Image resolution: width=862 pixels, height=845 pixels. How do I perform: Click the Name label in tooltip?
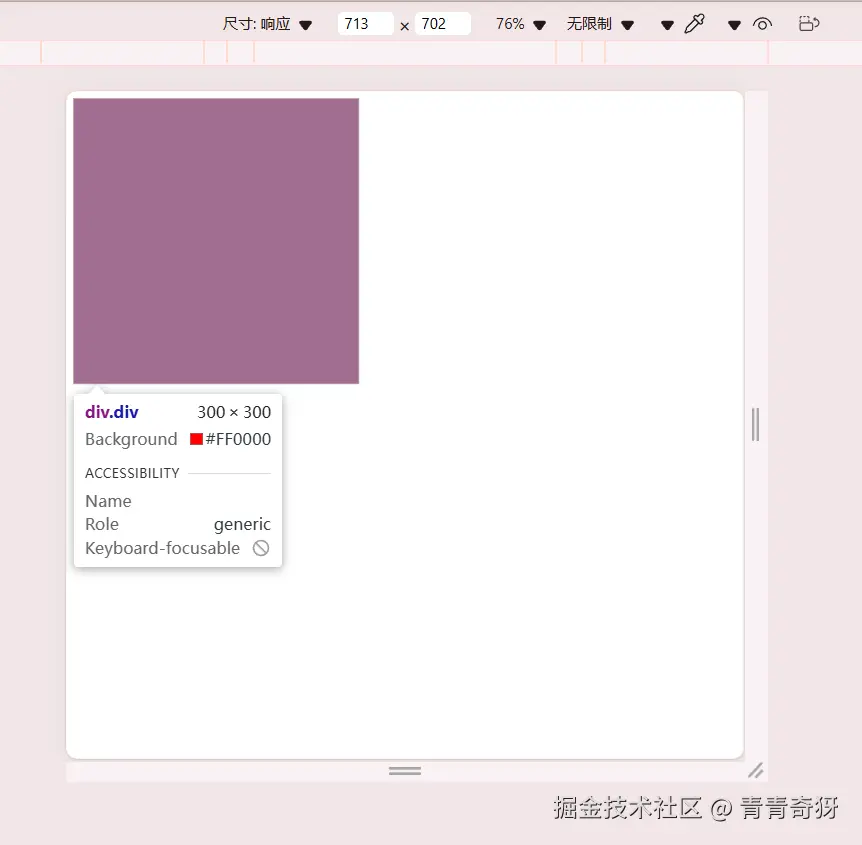point(108,501)
